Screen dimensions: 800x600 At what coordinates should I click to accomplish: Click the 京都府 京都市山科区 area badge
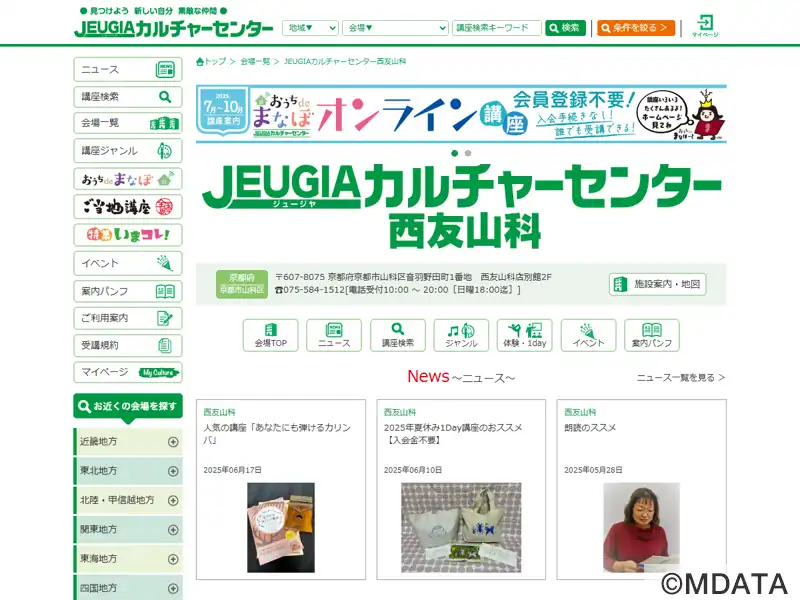coord(242,284)
